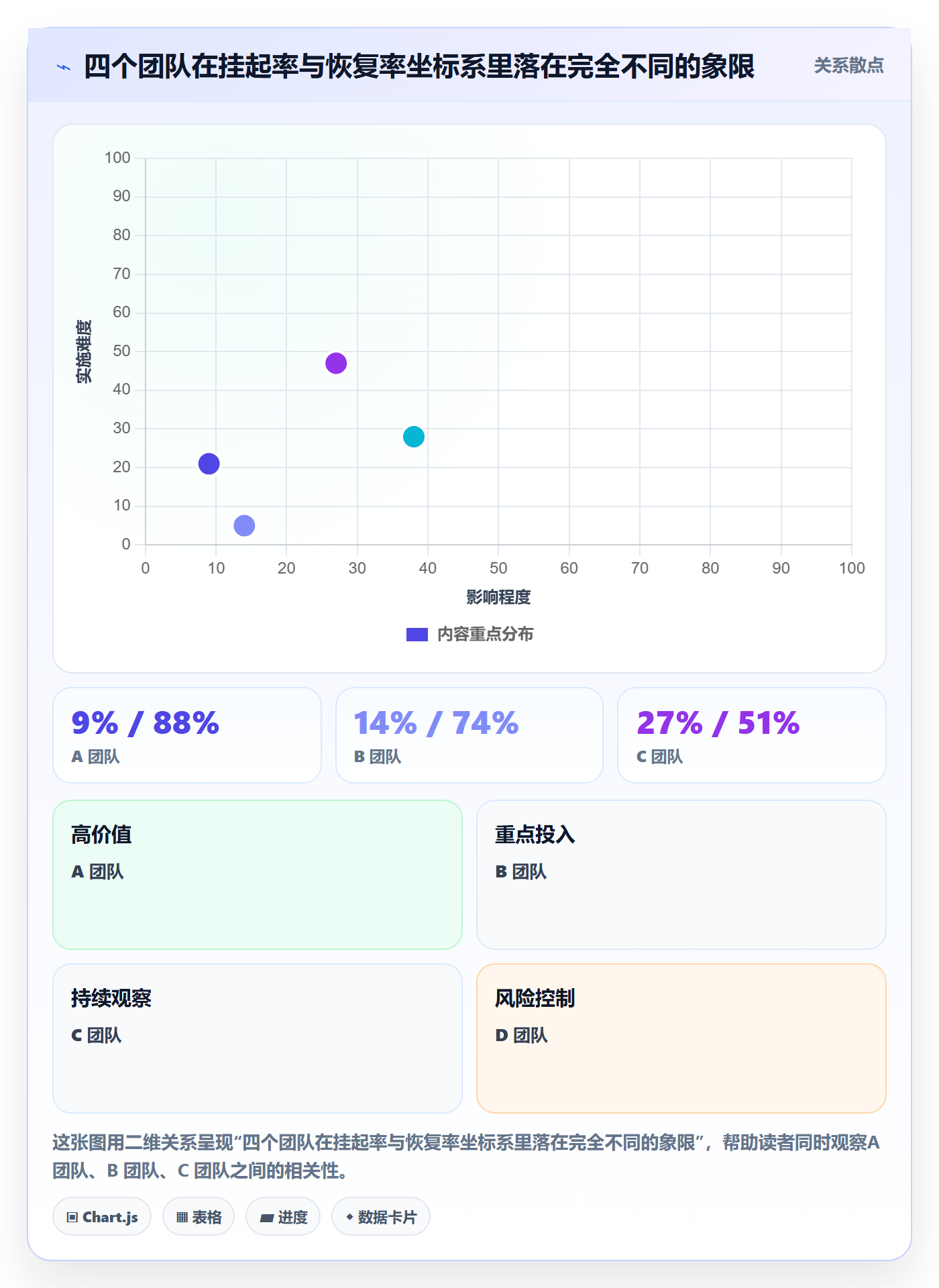This screenshot has width=939, height=1288.
Task: Click the 表格 tag chip
Action: [x=199, y=1216]
